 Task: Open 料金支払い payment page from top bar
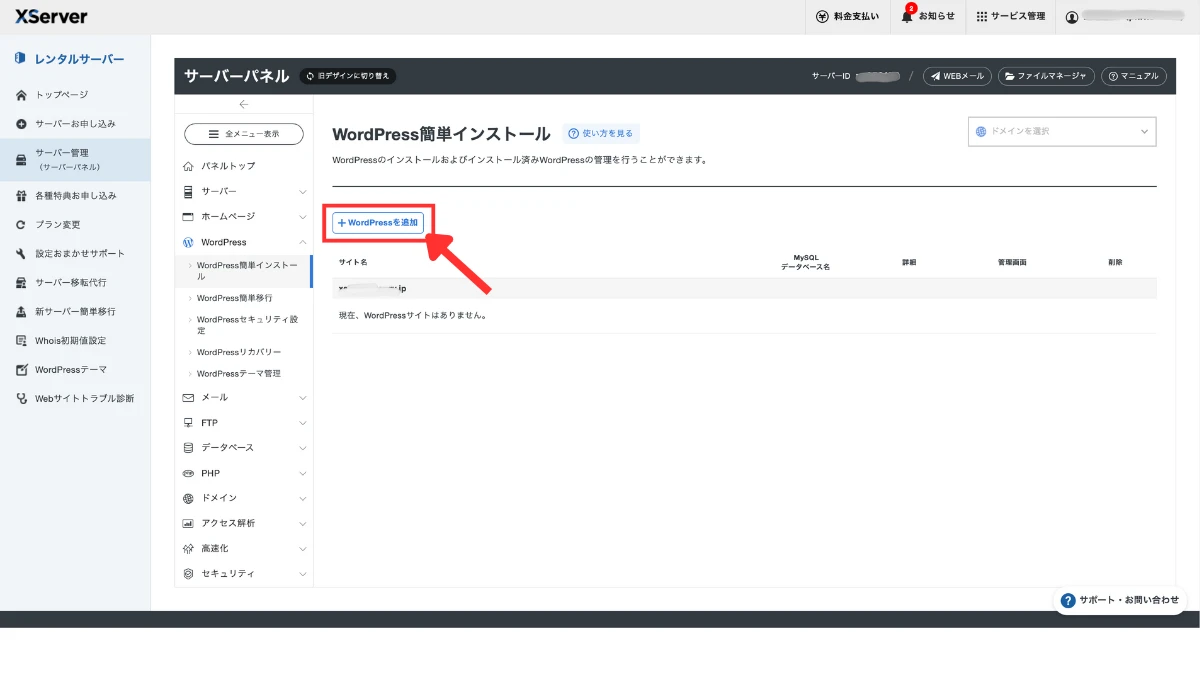[x=846, y=16]
